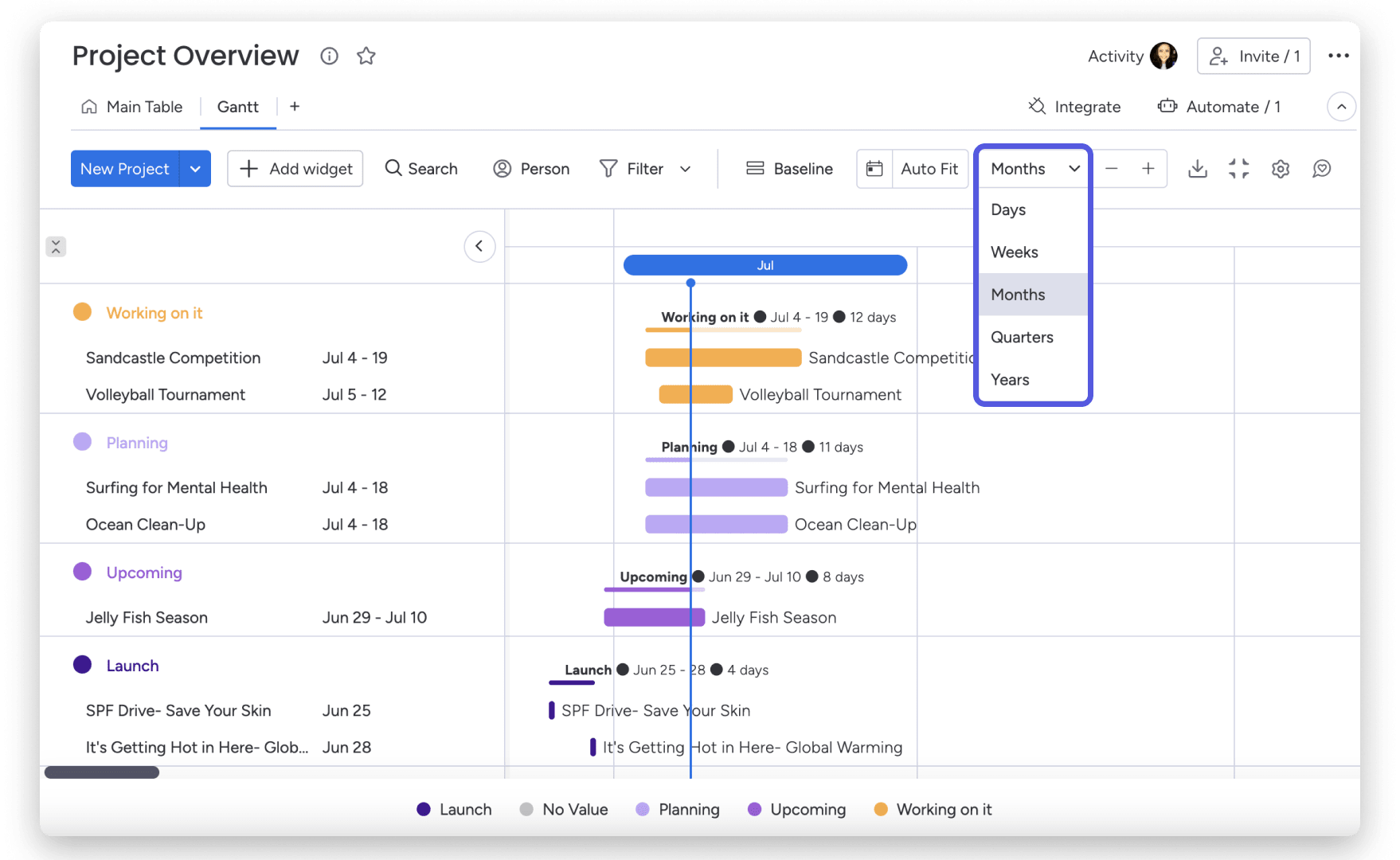Viewport: 1400px width, 860px height.
Task: Collapse the top toolbar with the chevron toggle
Action: pyautogui.click(x=1341, y=106)
